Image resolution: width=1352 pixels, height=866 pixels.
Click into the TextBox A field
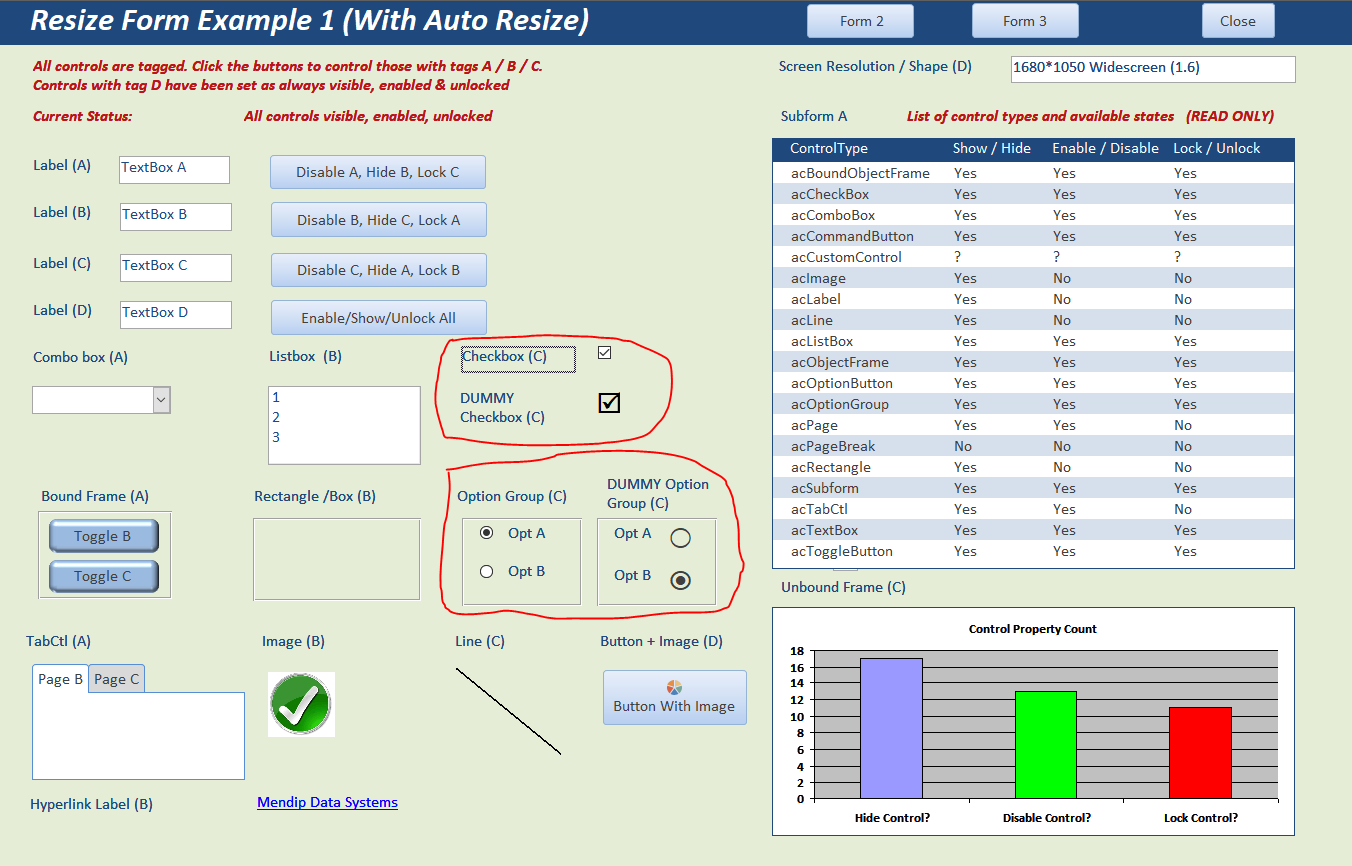(x=174, y=168)
